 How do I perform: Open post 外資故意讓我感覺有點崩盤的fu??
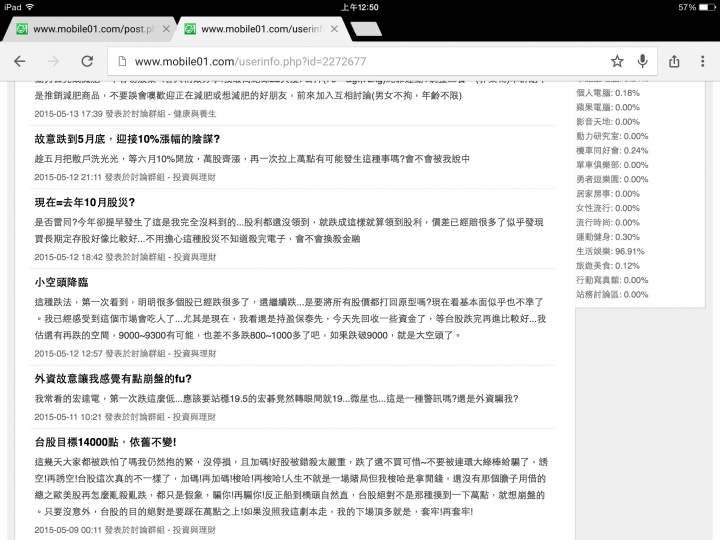tap(113, 379)
